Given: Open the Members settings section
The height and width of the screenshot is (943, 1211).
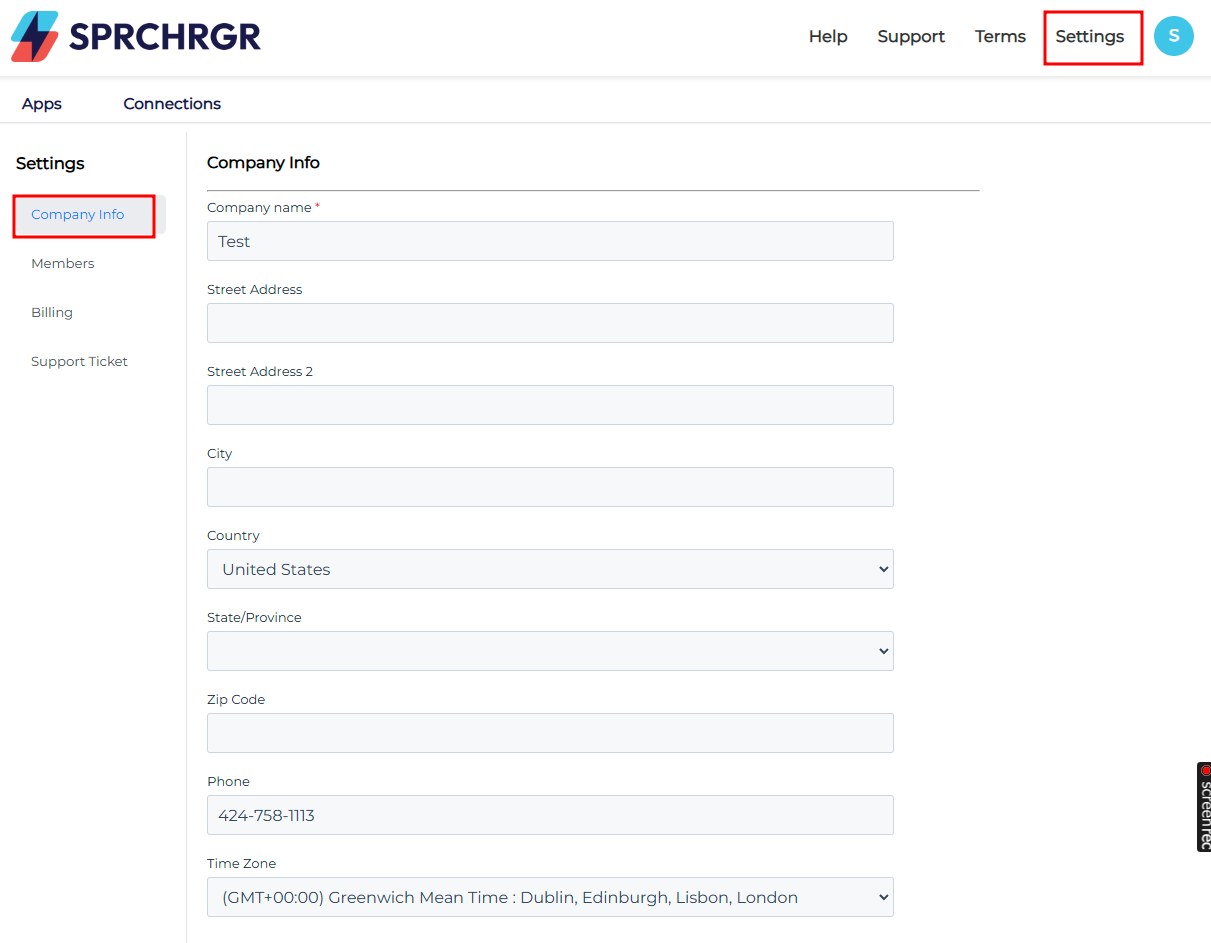Looking at the screenshot, I should (63, 264).
